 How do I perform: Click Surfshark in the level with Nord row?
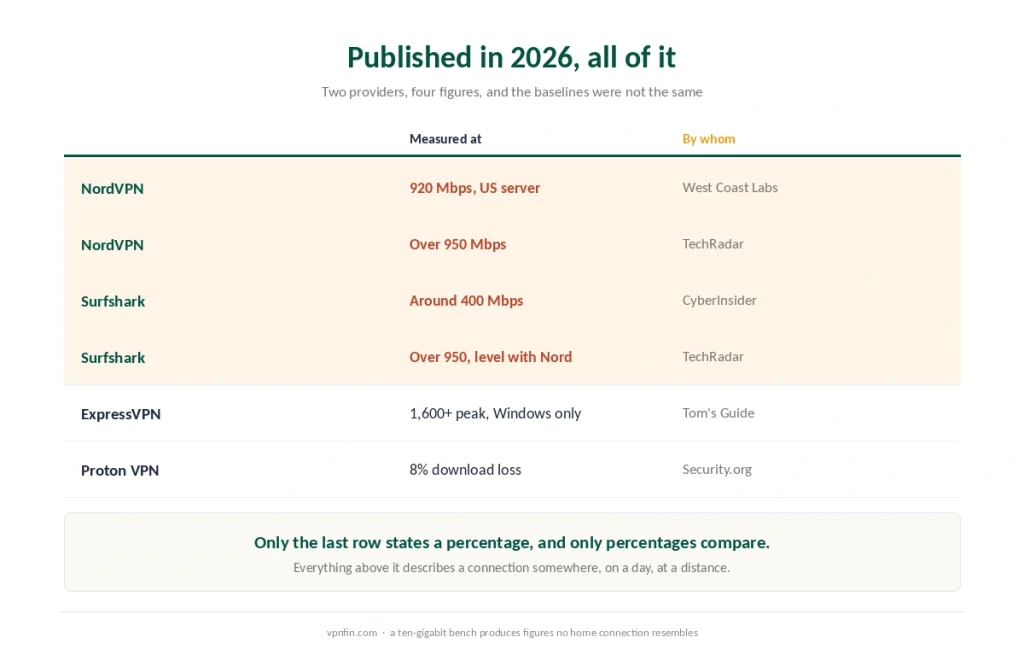(x=113, y=358)
